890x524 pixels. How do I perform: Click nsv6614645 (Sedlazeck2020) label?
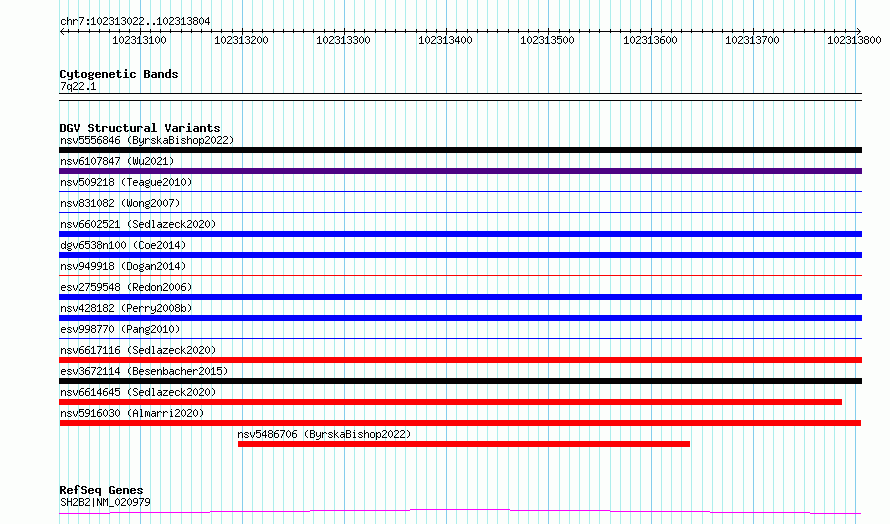pos(138,392)
